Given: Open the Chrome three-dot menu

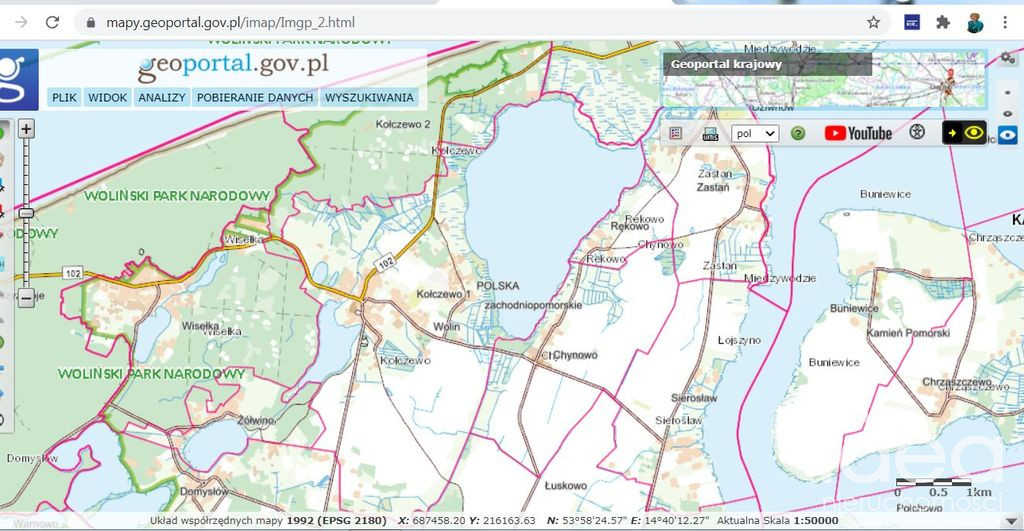Looking at the screenshot, I should [x=1005, y=22].
